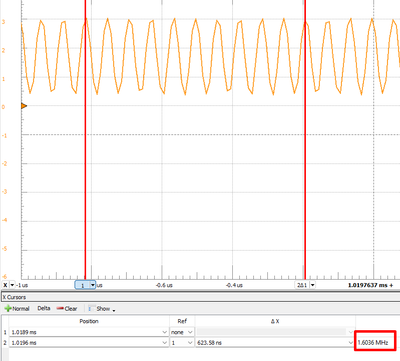Open cursor 1 marker dropdown on time axis
This screenshot has height=361, width=400.
coord(93,285)
